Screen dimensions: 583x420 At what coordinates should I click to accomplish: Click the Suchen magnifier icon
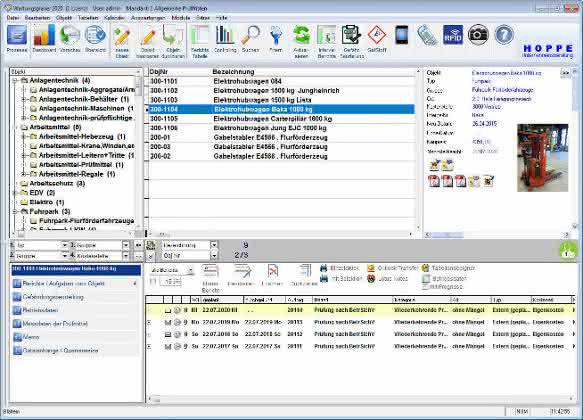tap(251, 35)
